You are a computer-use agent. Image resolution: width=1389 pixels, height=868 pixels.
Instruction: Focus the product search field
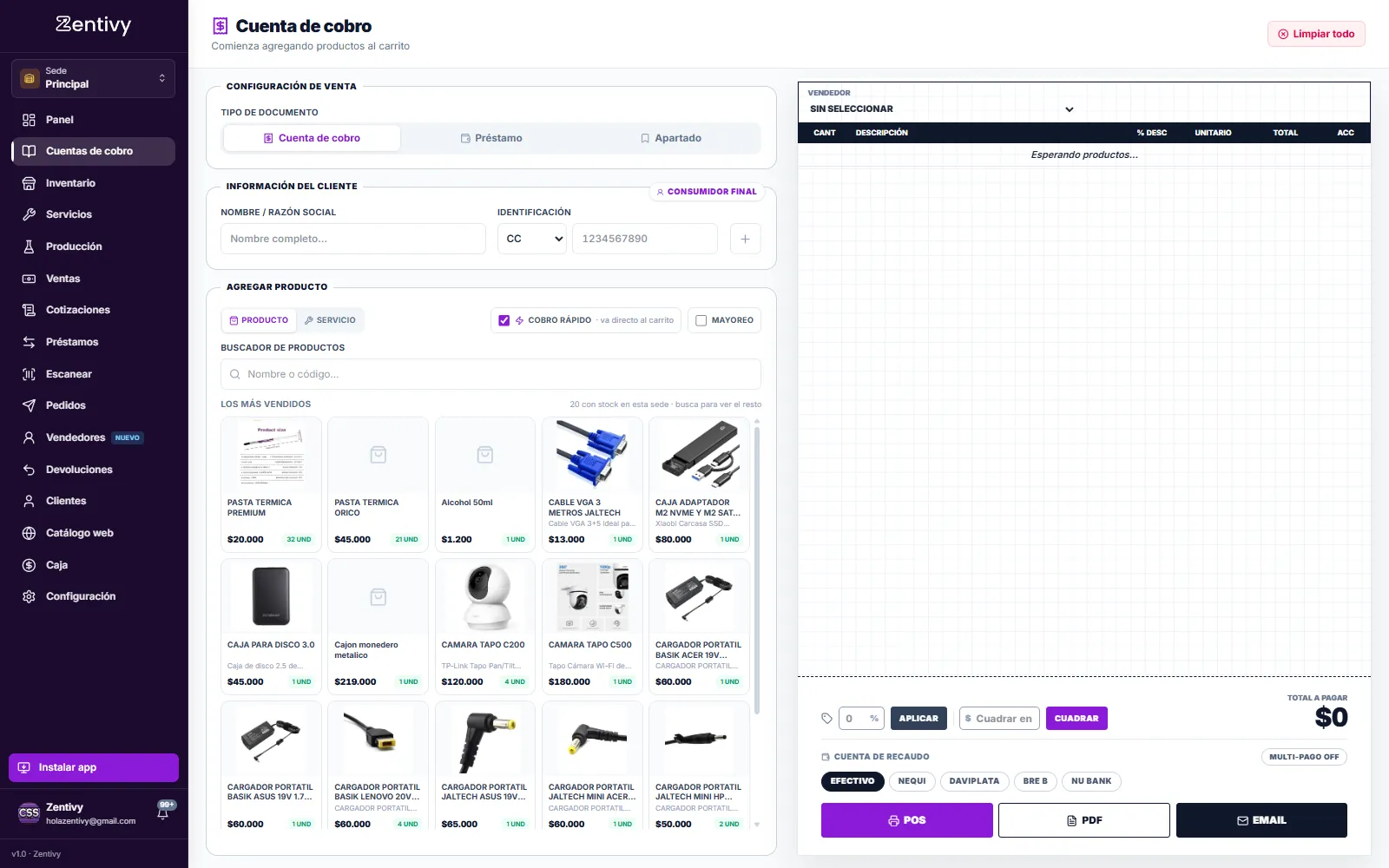click(490, 374)
